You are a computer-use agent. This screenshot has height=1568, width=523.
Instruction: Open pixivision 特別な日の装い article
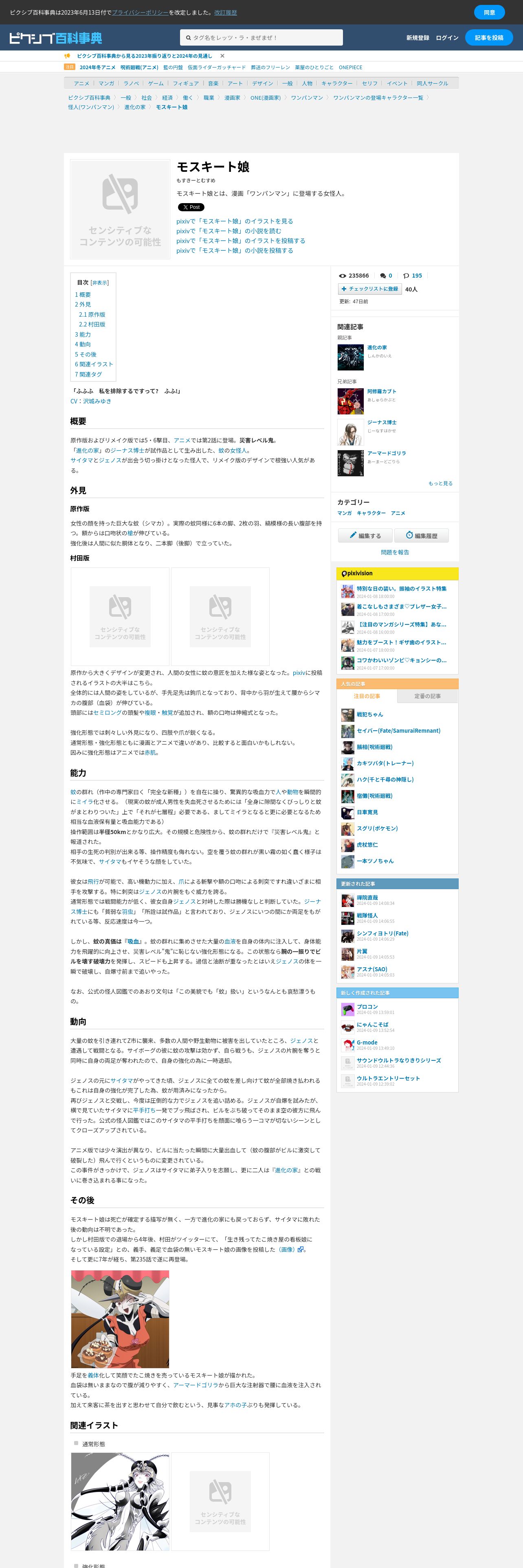pos(401,589)
